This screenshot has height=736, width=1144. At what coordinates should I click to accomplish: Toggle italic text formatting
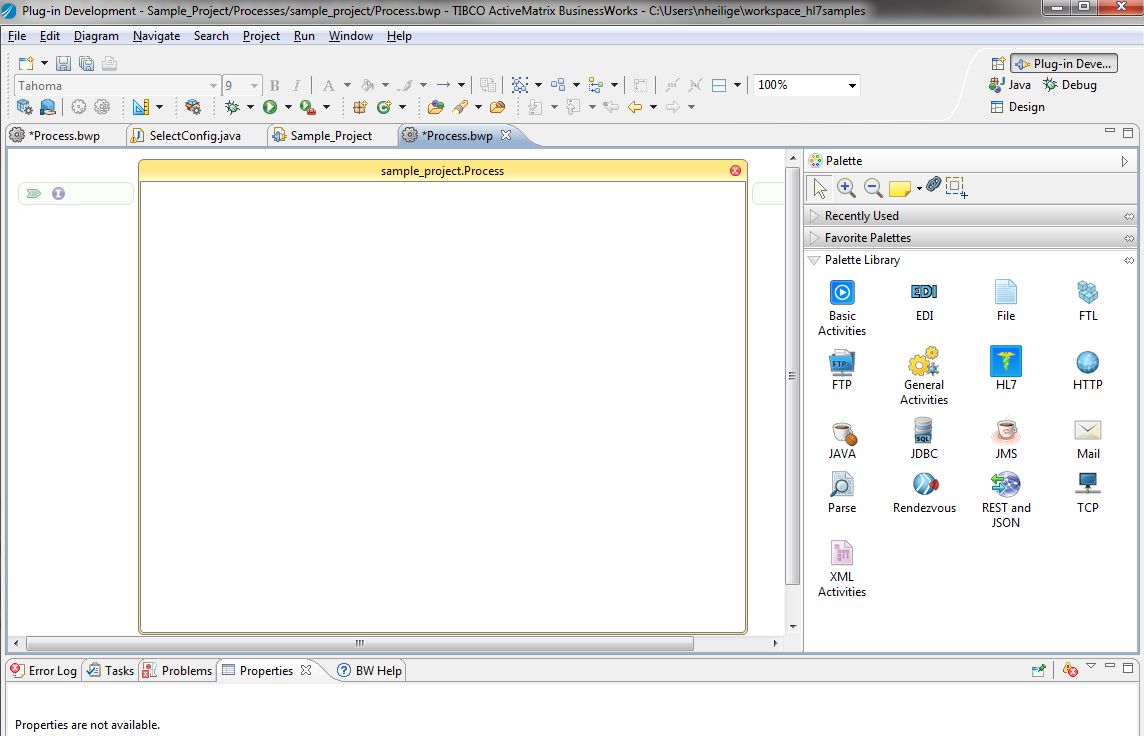(296, 86)
